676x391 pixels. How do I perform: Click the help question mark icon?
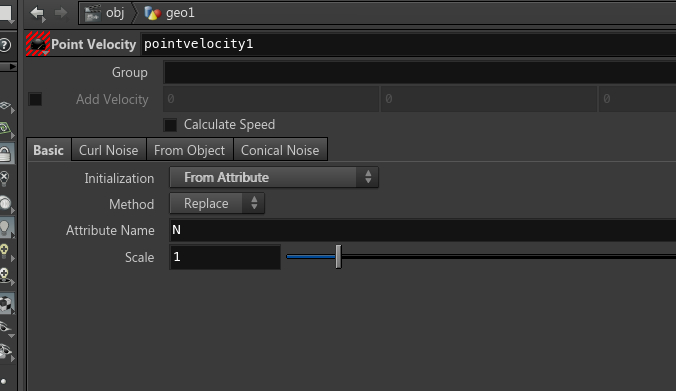pyautogui.click(x=5, y=45)
